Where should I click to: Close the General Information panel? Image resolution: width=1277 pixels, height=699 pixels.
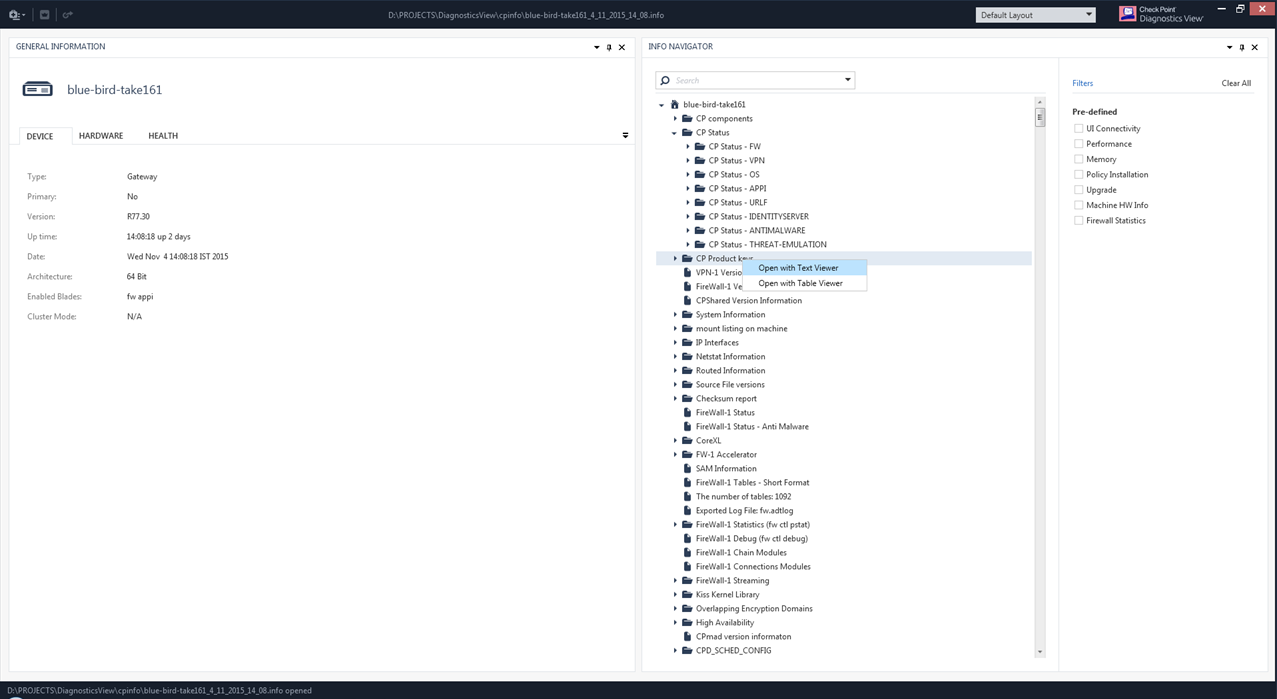point(622,47)
